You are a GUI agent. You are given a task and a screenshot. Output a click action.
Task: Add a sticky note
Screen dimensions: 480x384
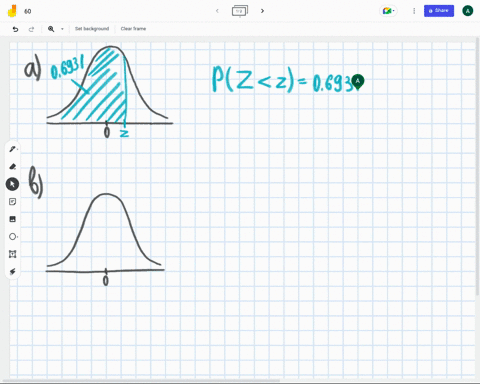pyautogui.click(x=13, y=202)
